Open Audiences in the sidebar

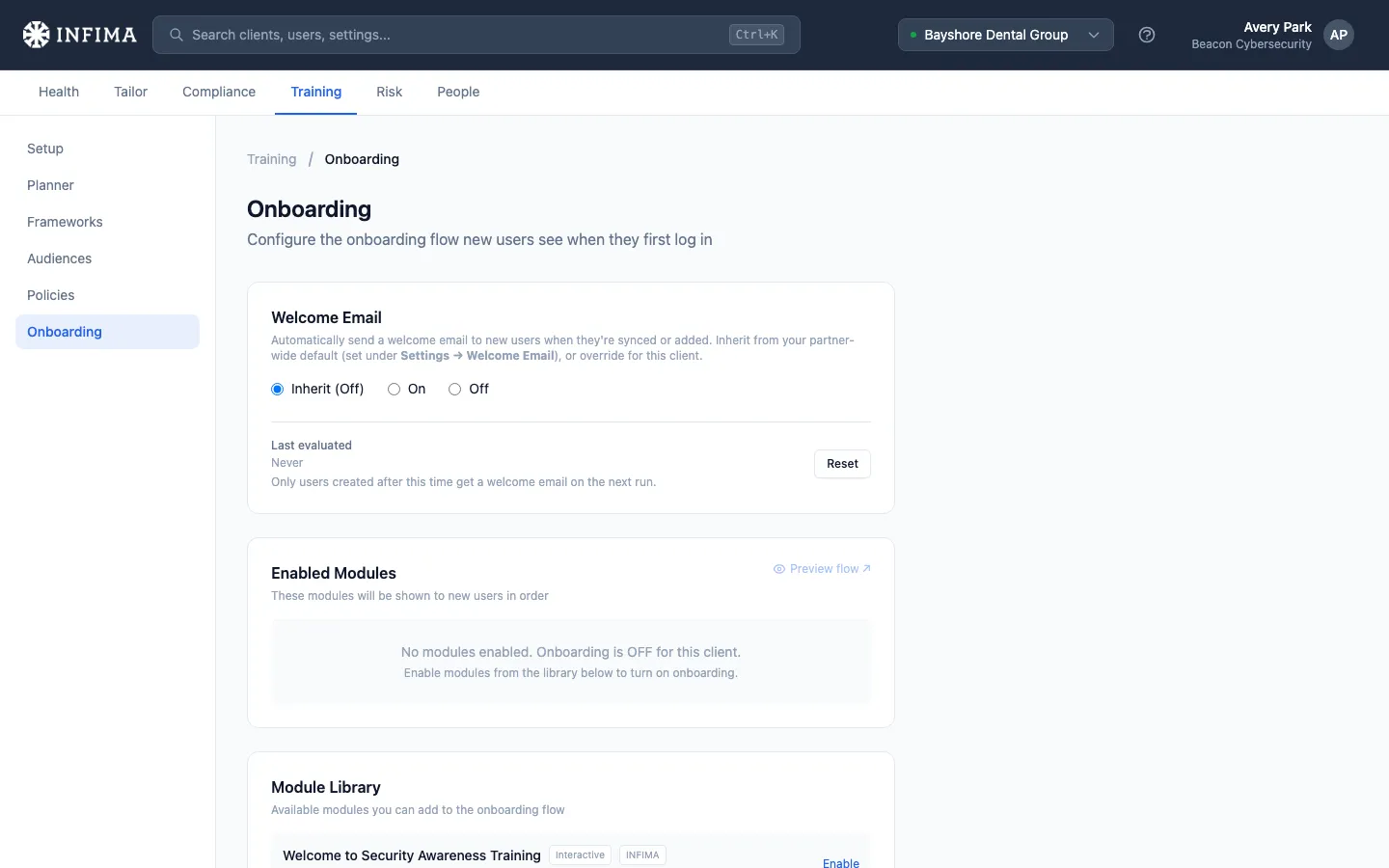click(107, 258)
